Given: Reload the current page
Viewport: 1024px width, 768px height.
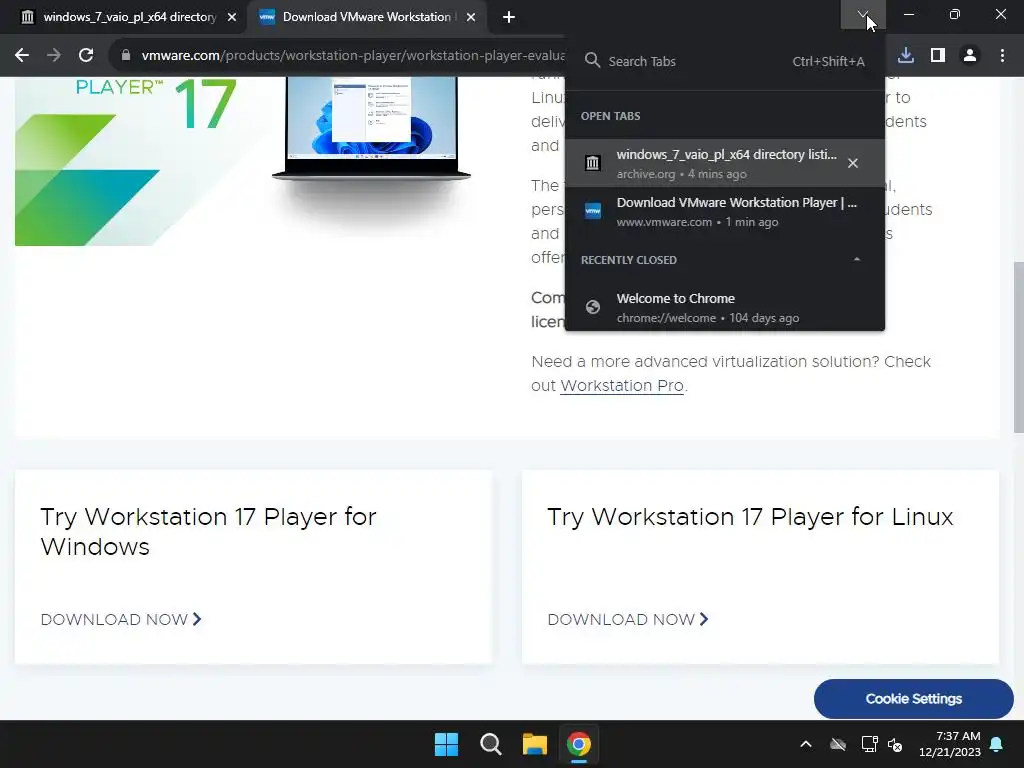Looking at the screenshot, I should tap(86, 56).
